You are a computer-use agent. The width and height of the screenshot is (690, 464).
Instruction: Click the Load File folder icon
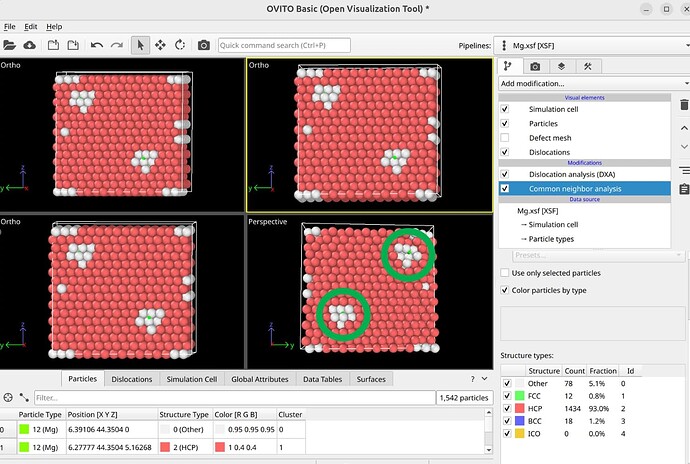tap(10, 45)
